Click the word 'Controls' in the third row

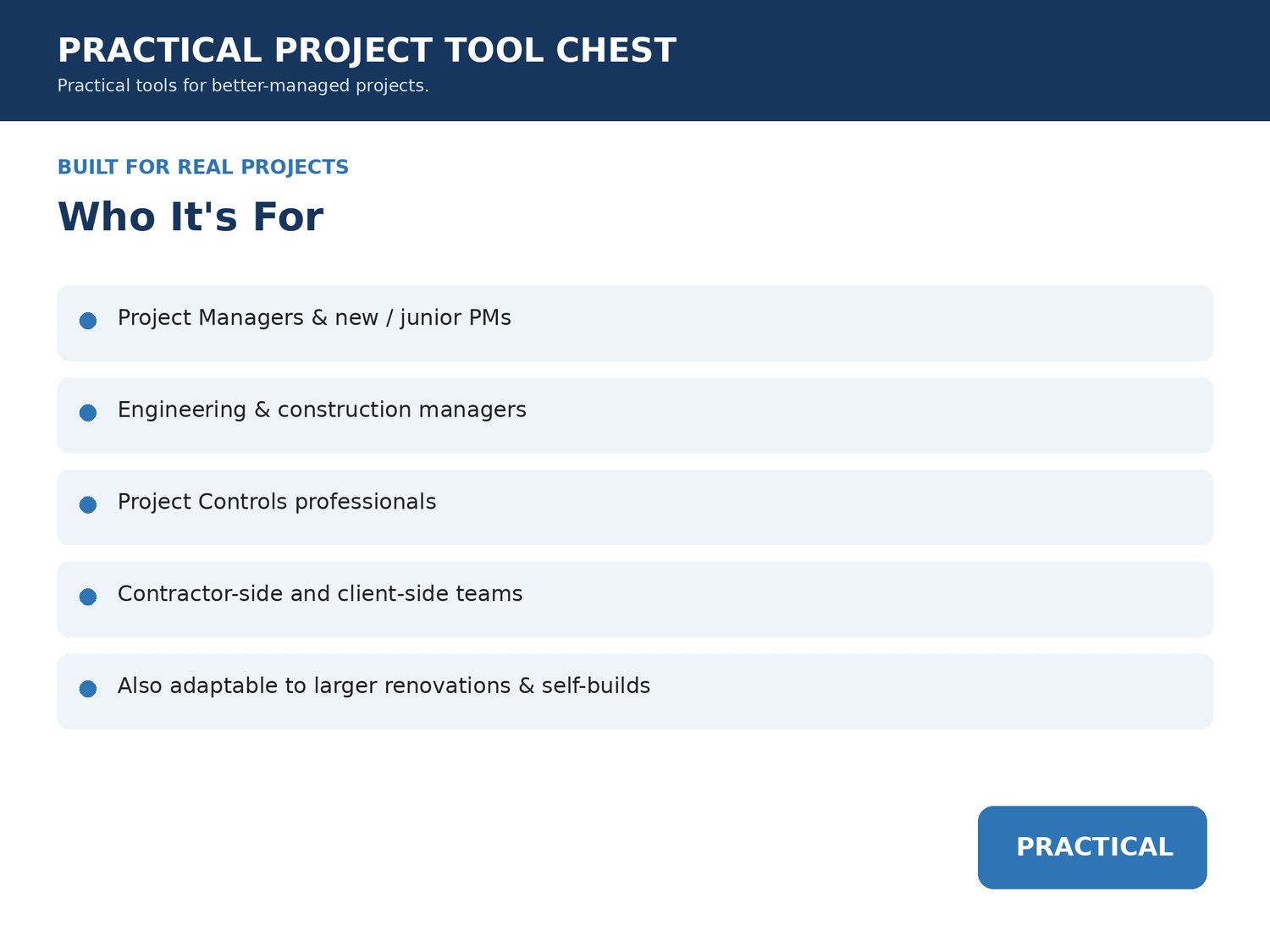[243, 502]
